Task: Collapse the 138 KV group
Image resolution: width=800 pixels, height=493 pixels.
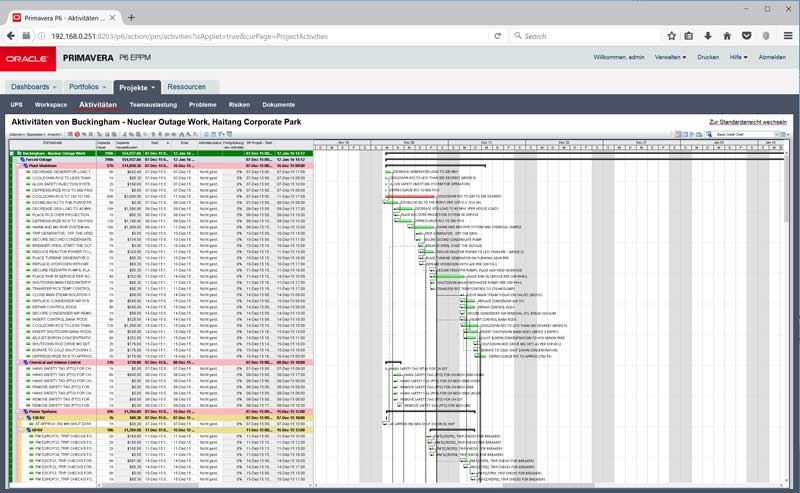Action: coord(23,417)
